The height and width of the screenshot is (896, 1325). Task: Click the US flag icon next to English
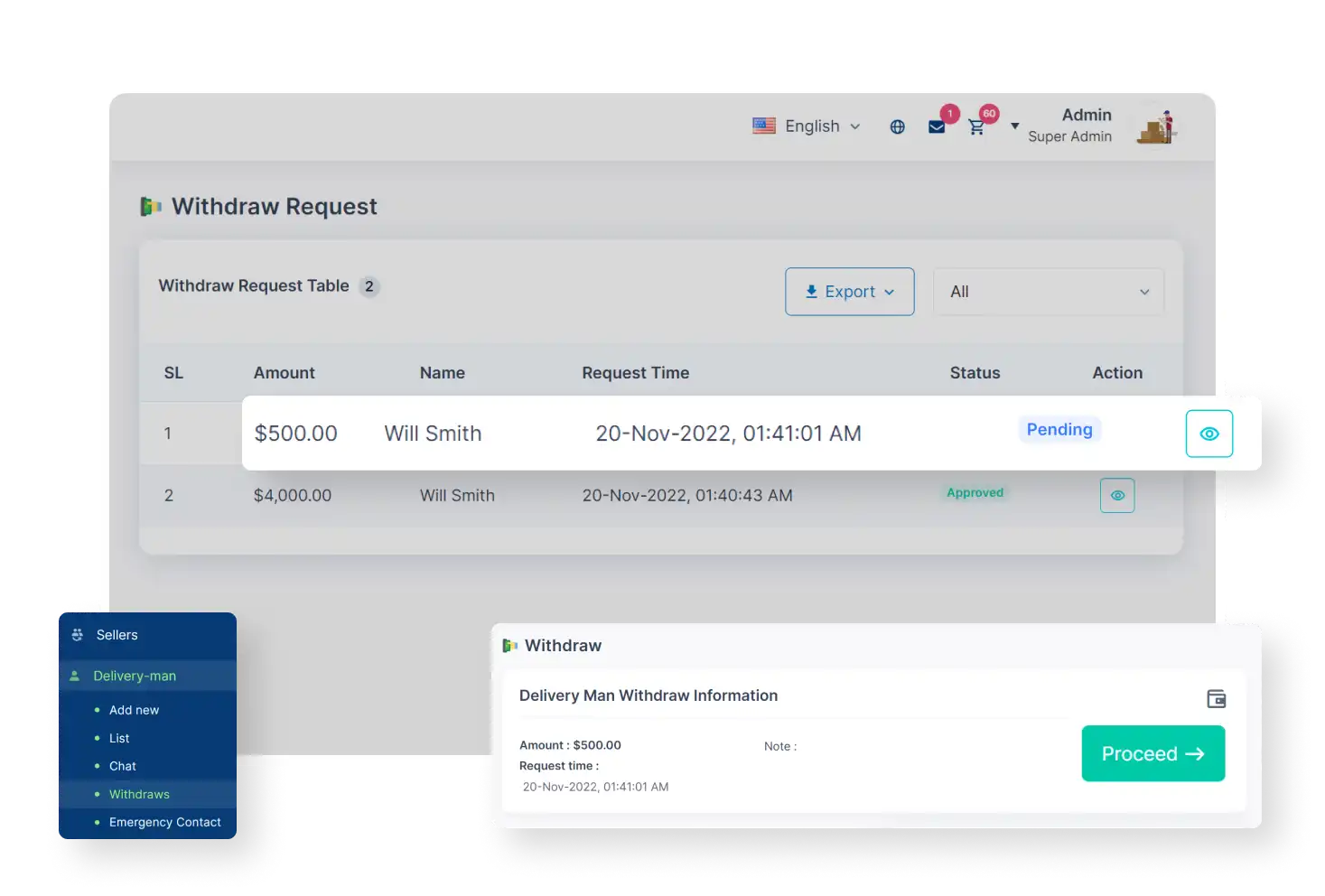tap(764, 126)
